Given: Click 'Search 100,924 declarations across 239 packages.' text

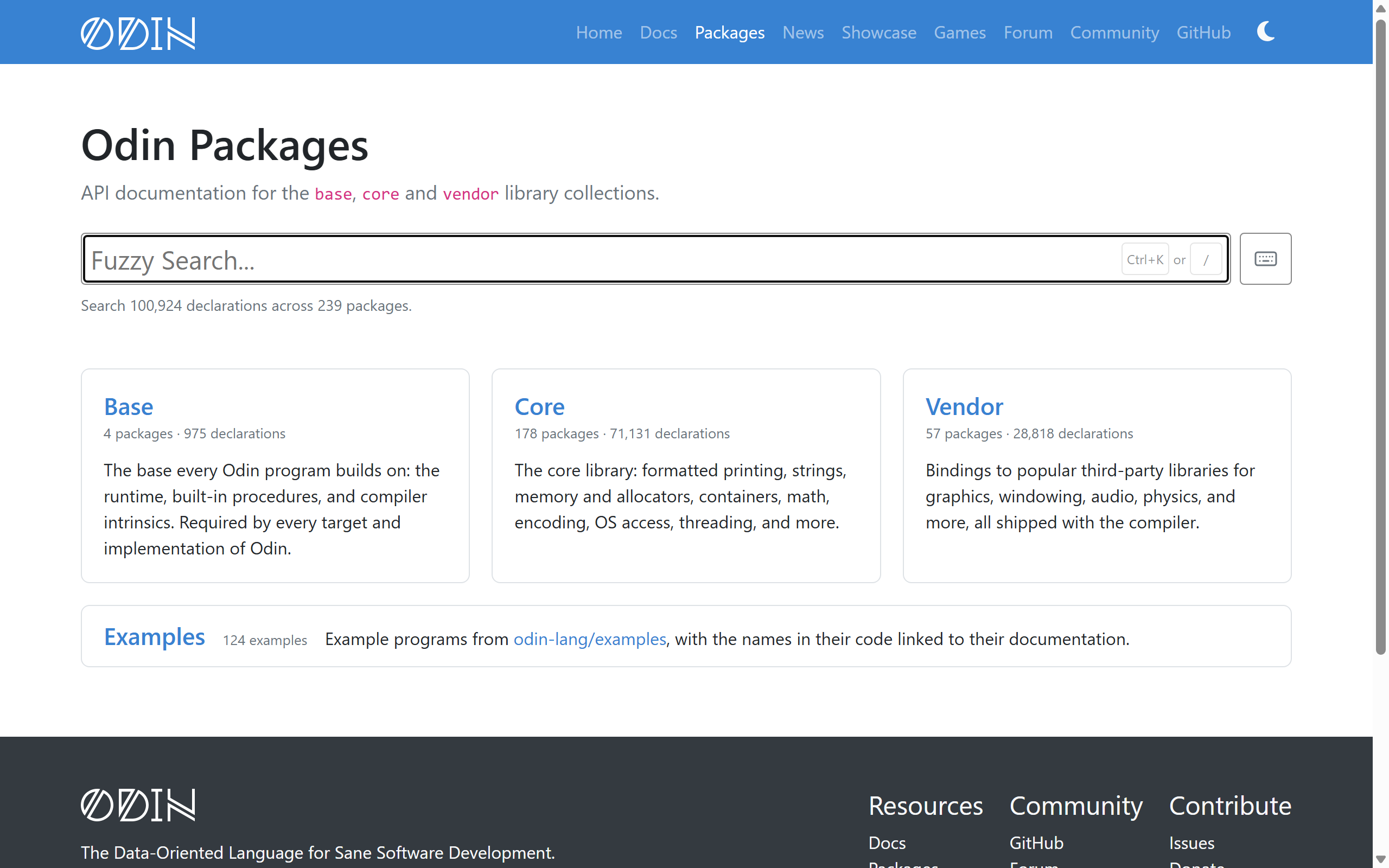Looking at the screenshot, I should [x=246, y=306].
